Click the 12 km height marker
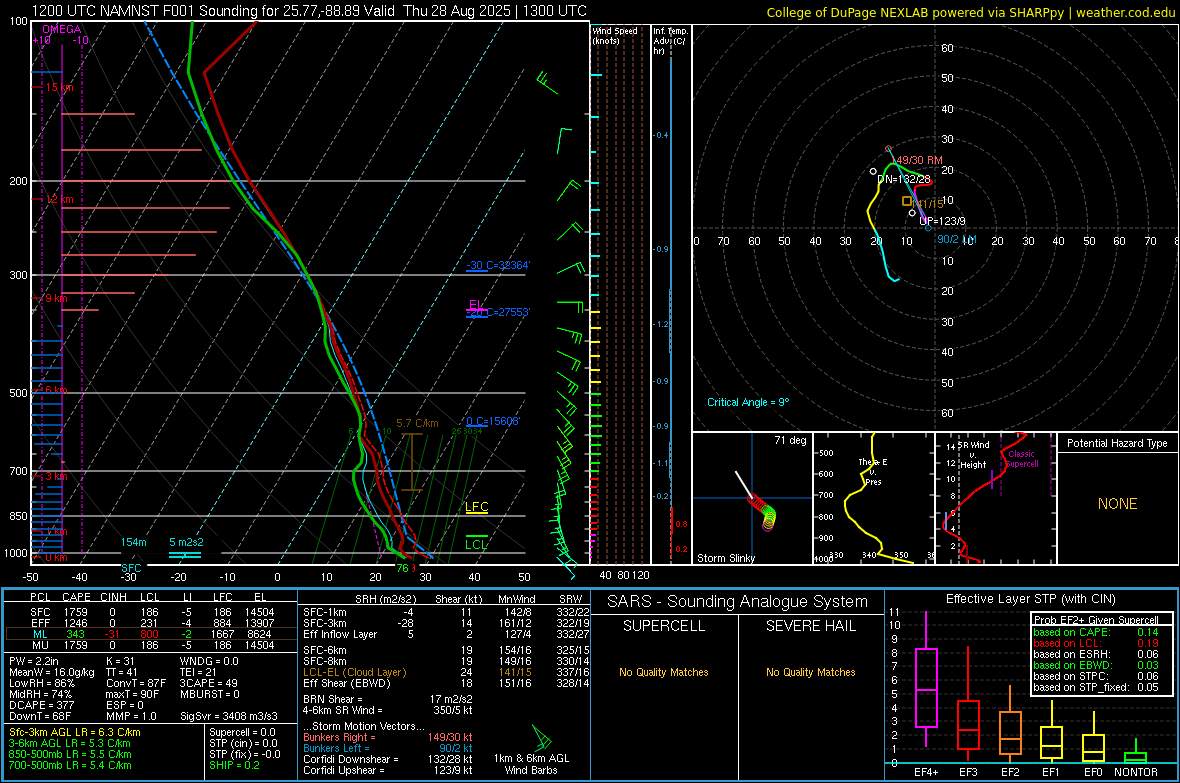The image size is (1180, 783). (x=59, y=200)
